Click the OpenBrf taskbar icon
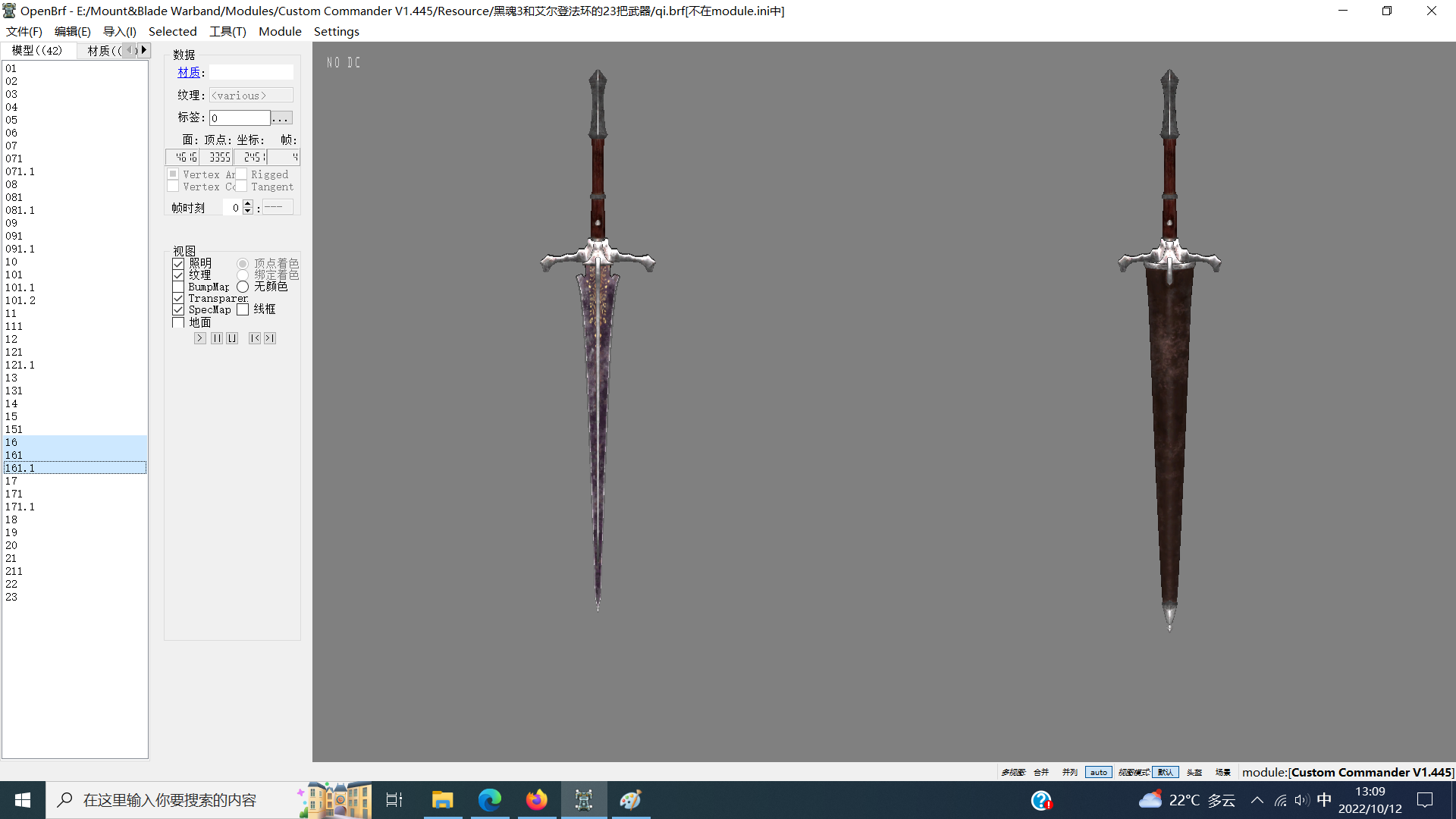Screen dimensions: 1456x819 click(x=584, y=800)
